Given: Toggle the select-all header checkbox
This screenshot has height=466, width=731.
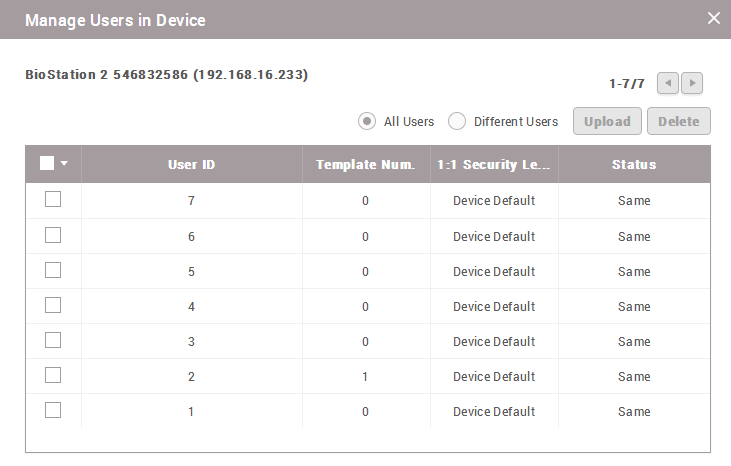Looking at the screenshot, I should point(47,164).
